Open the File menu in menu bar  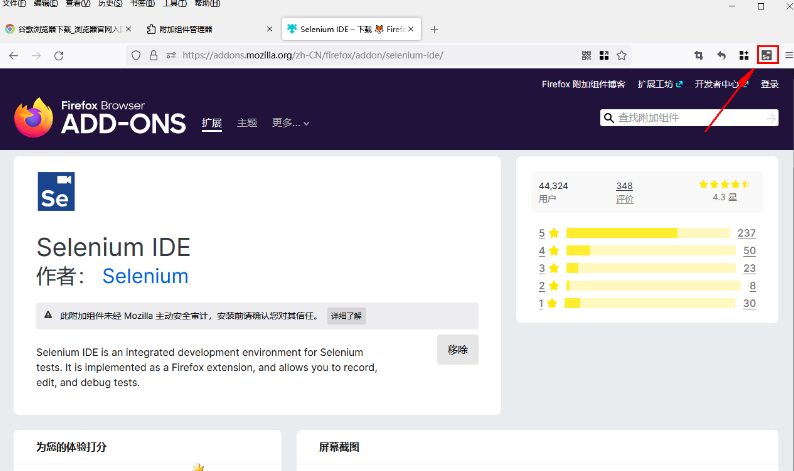[x=14, y=3]
